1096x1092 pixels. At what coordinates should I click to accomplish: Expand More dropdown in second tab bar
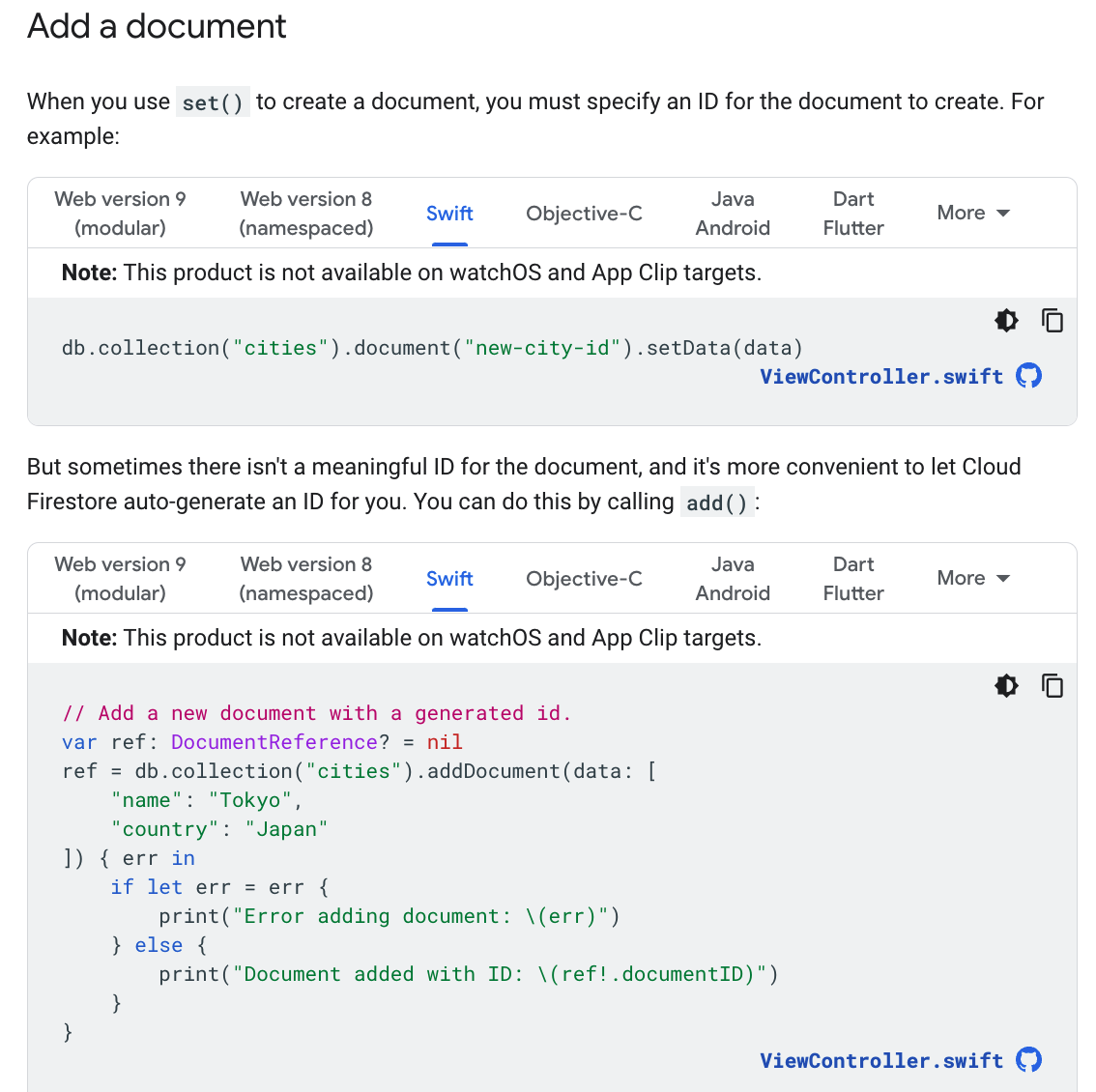[973, 578]
